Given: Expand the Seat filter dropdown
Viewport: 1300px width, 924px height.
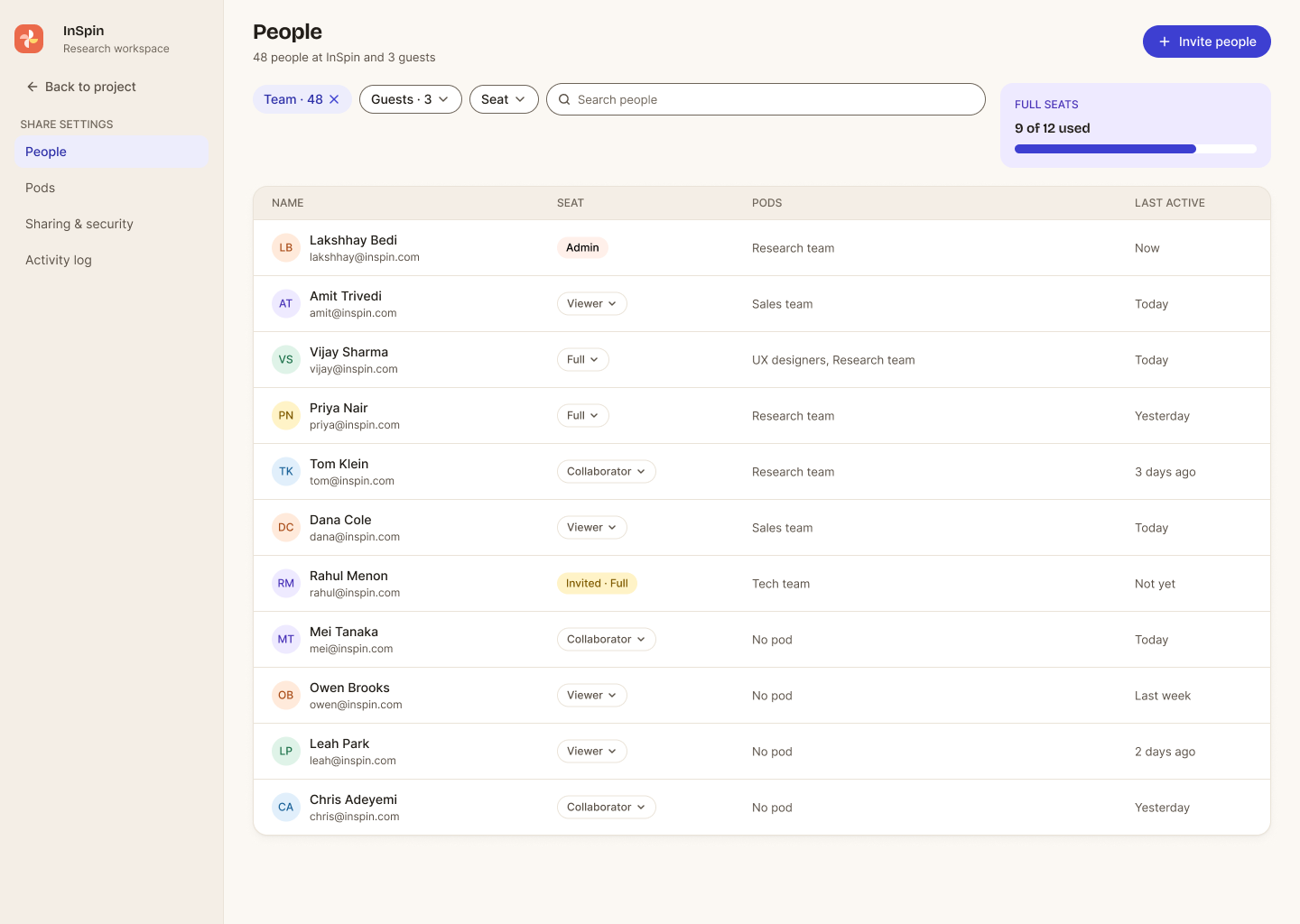Looking at the screenshot, I should [504, 99].
